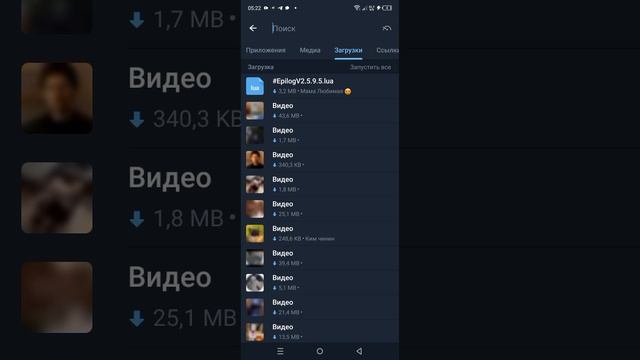The image size is (640, 360).
Task: Open thumbnail of the 39,4 MB video
Action: point(255,258)
